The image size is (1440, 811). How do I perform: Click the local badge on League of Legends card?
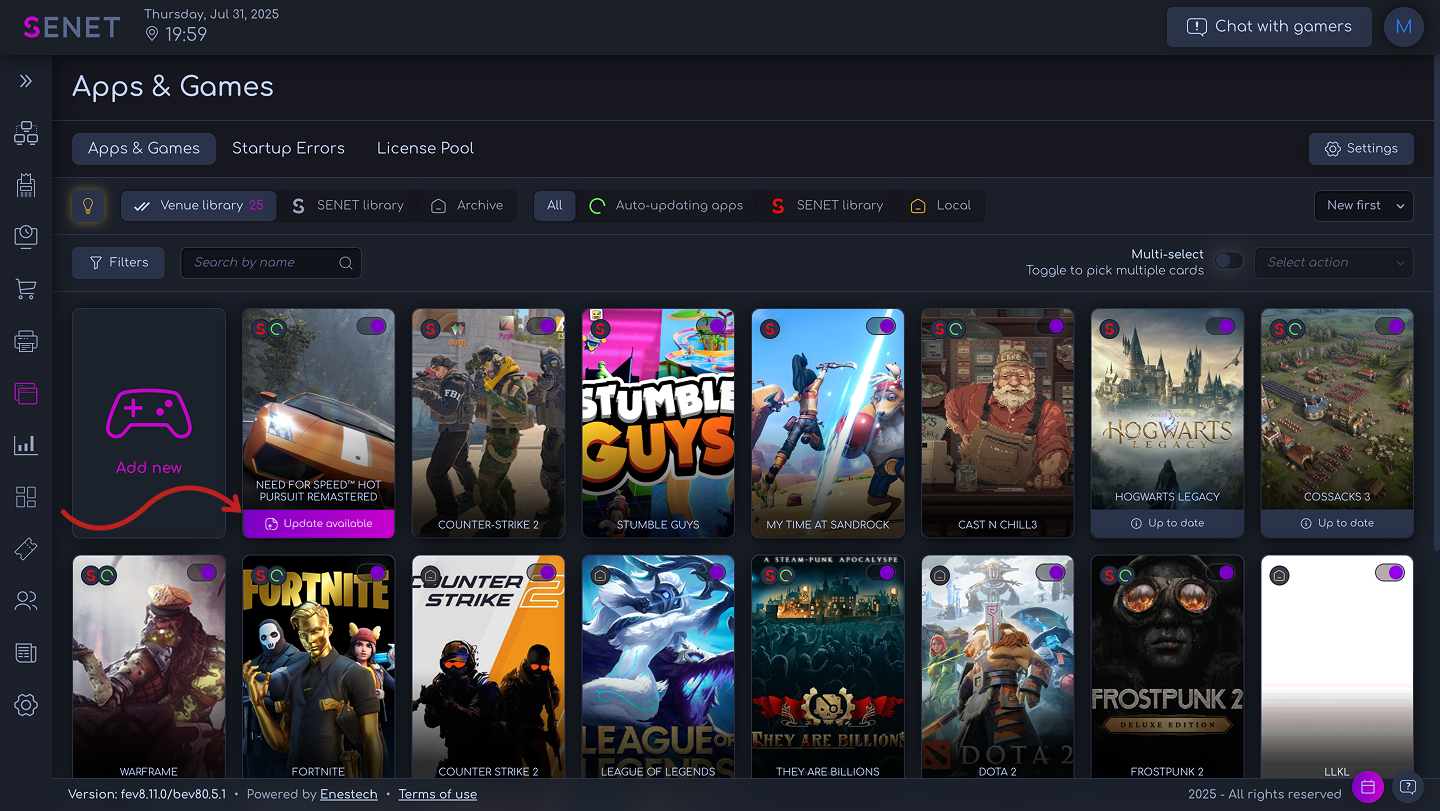point(600,575)
